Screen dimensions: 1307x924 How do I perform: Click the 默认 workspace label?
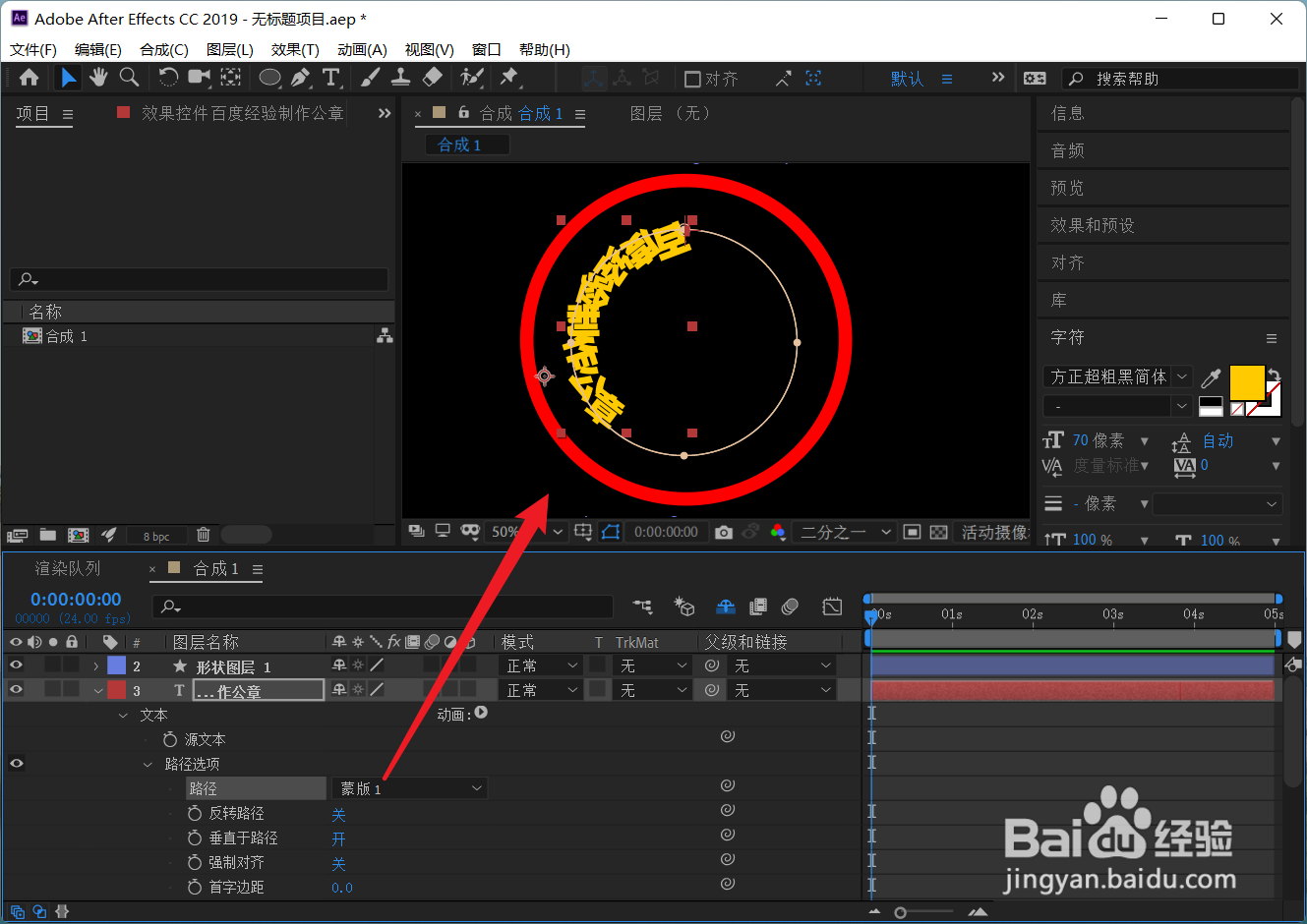[907, 79]
